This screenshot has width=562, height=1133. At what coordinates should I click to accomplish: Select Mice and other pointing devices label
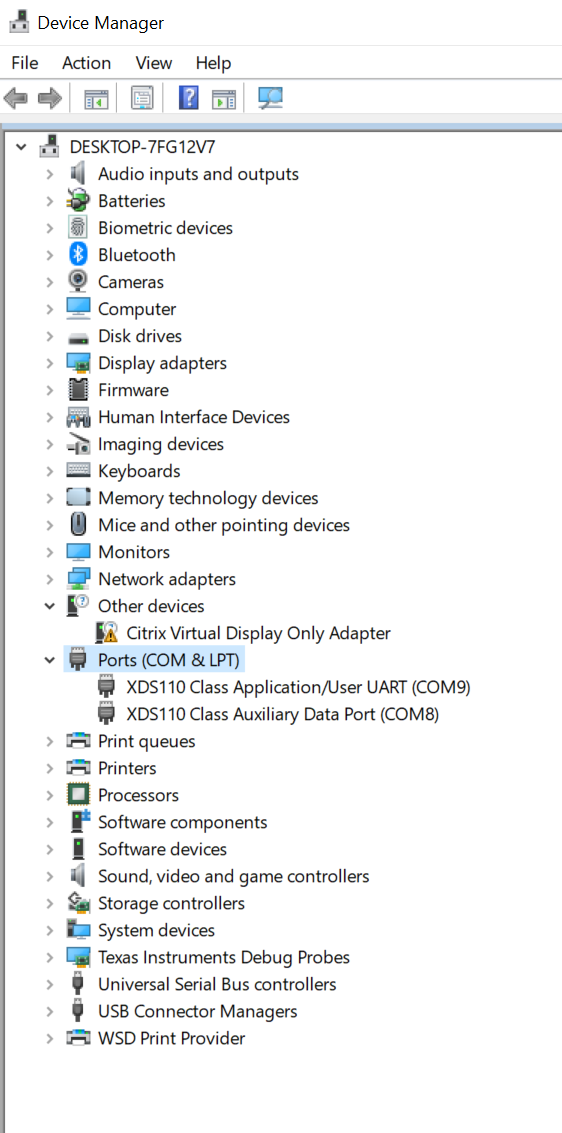tap(224, 525)
